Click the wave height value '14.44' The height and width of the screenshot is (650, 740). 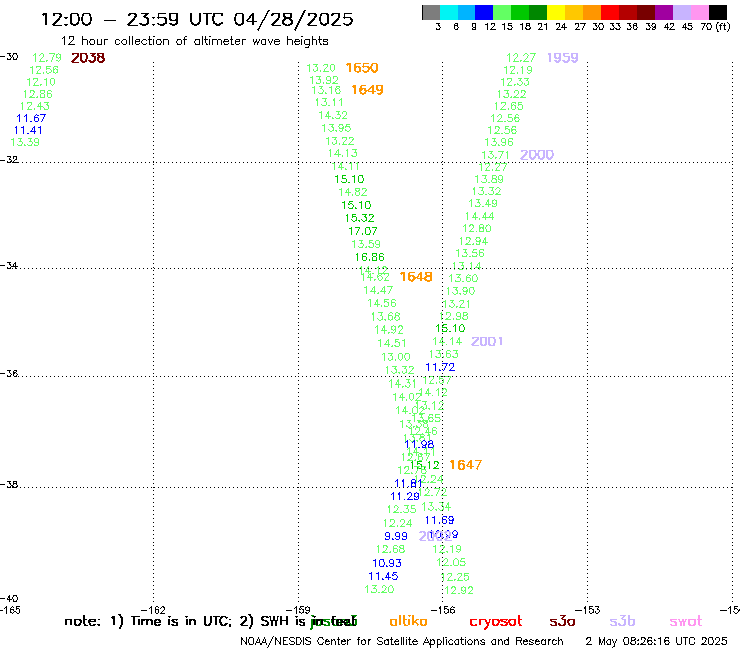(x=479, y=216)
